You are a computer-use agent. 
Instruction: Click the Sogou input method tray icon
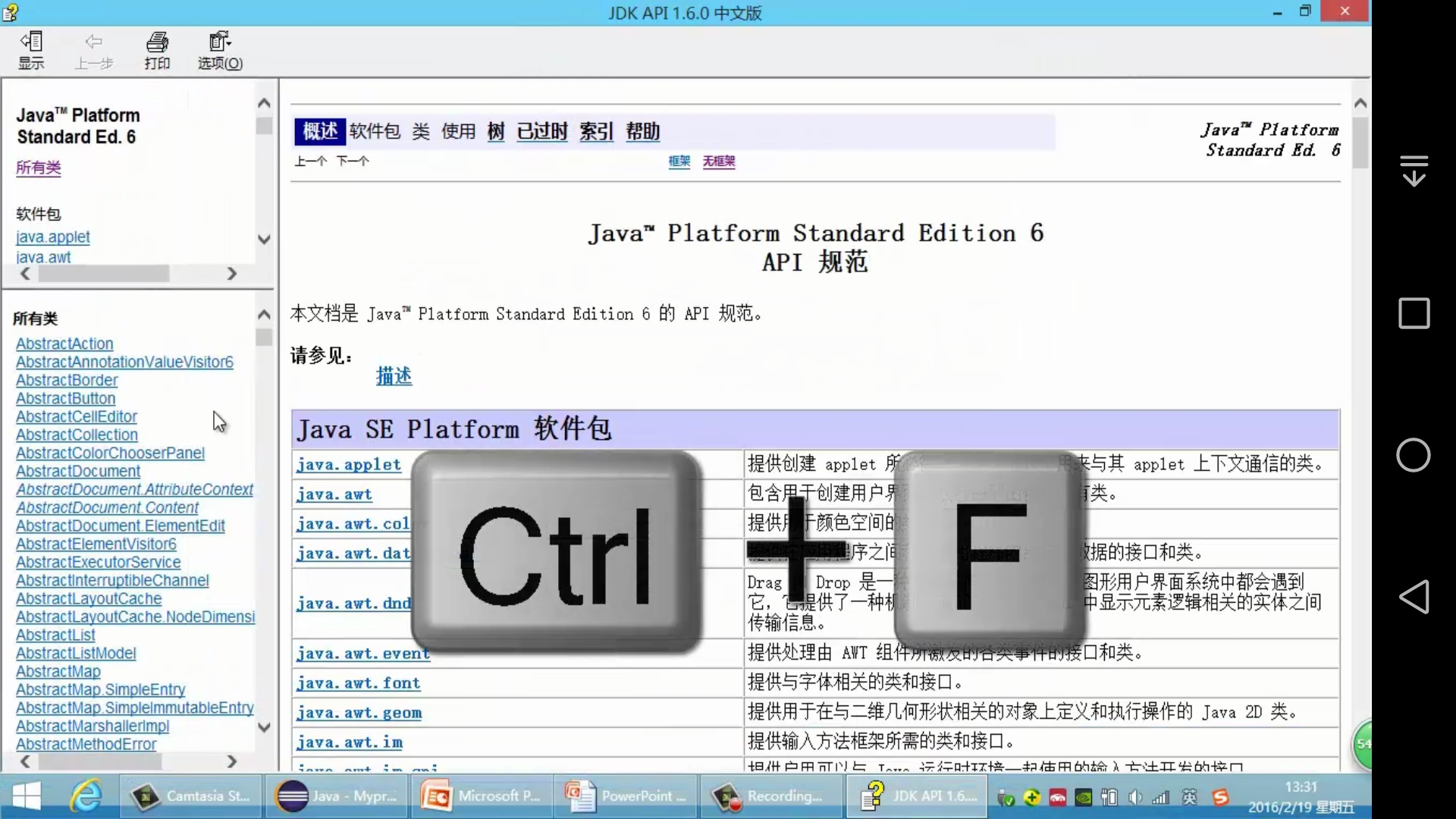coord(1220,797)
